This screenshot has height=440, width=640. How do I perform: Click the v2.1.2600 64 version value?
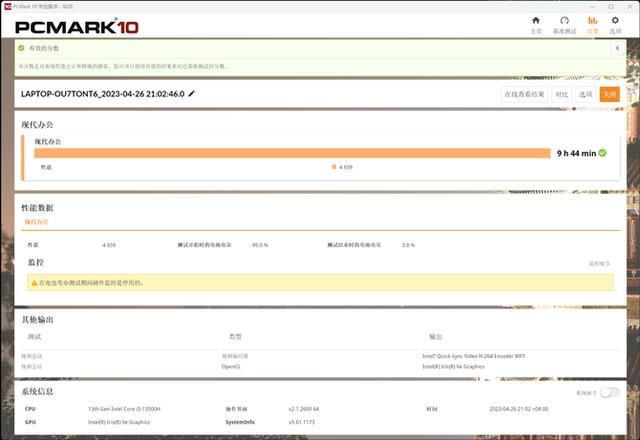304,409
